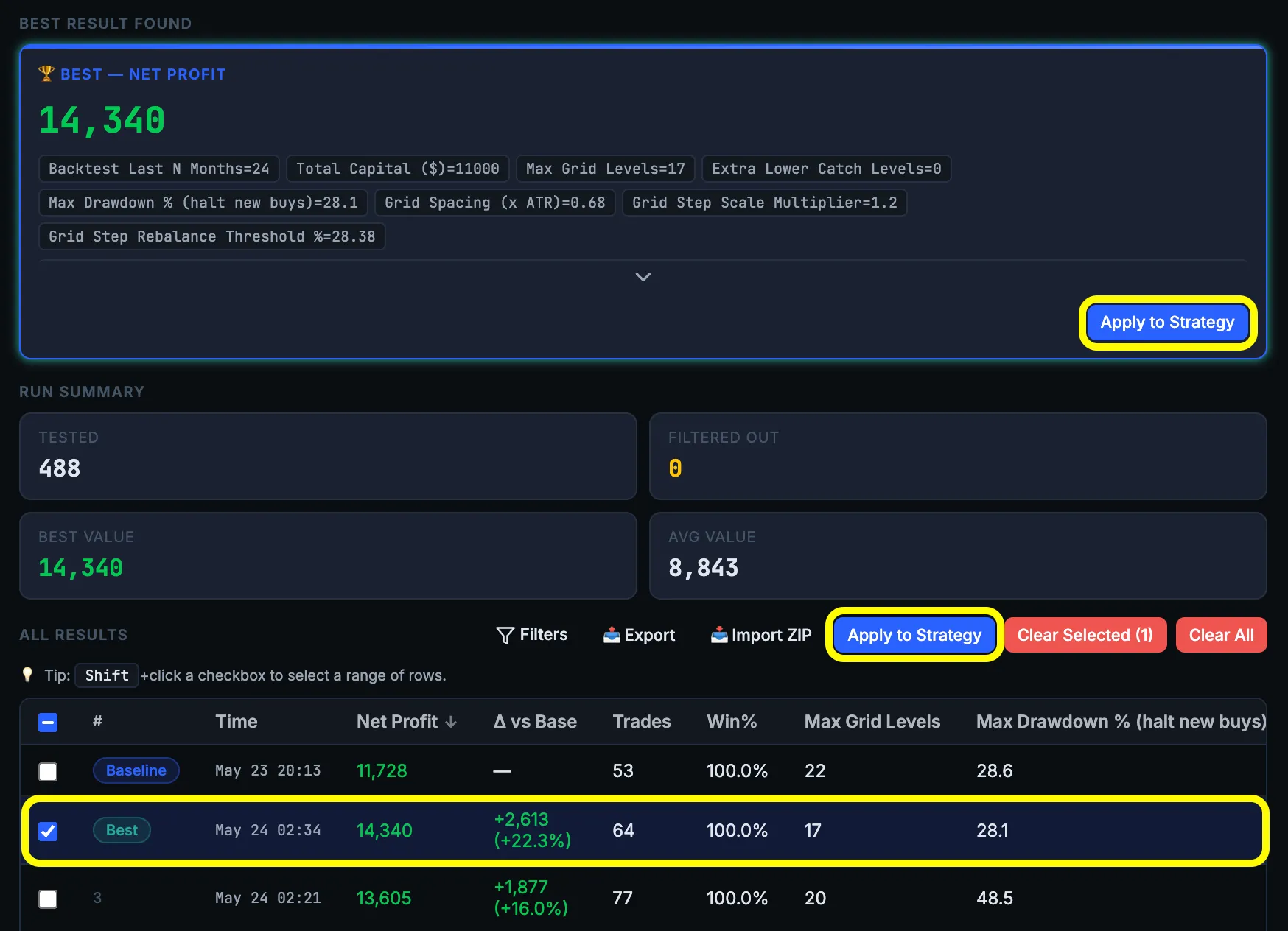Screen dimensions: 1288x931
Task: Click the Export tray icon
Action: tap(612, 635)
